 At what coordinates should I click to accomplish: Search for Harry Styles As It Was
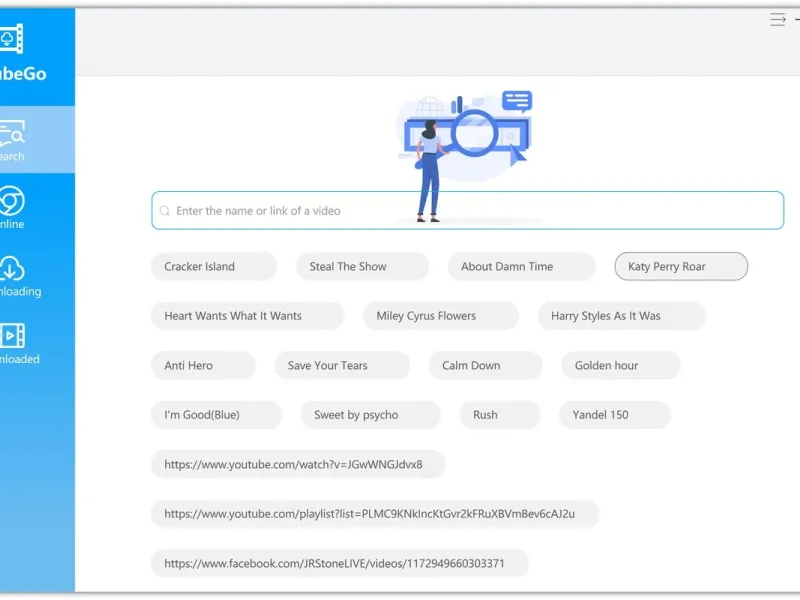pyautogui.click(x=606, y=316)
